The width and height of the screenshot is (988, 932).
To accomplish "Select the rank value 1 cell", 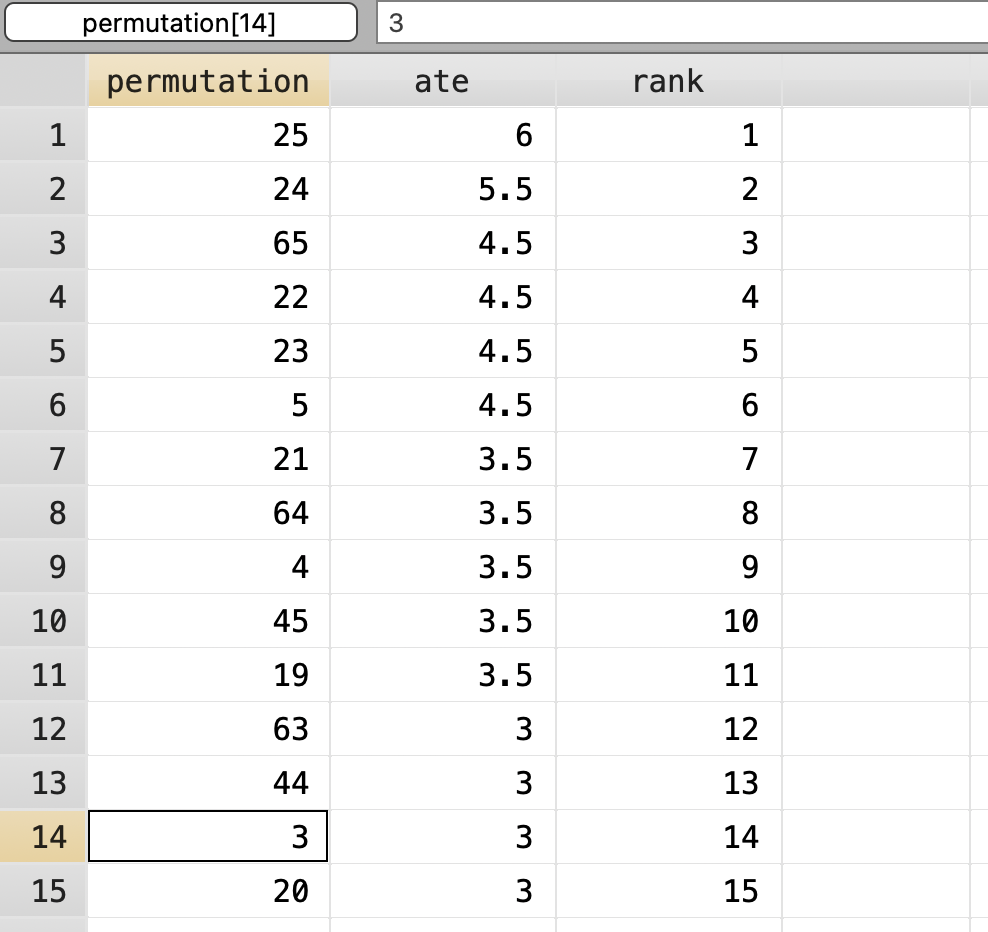I will (668, 135).
